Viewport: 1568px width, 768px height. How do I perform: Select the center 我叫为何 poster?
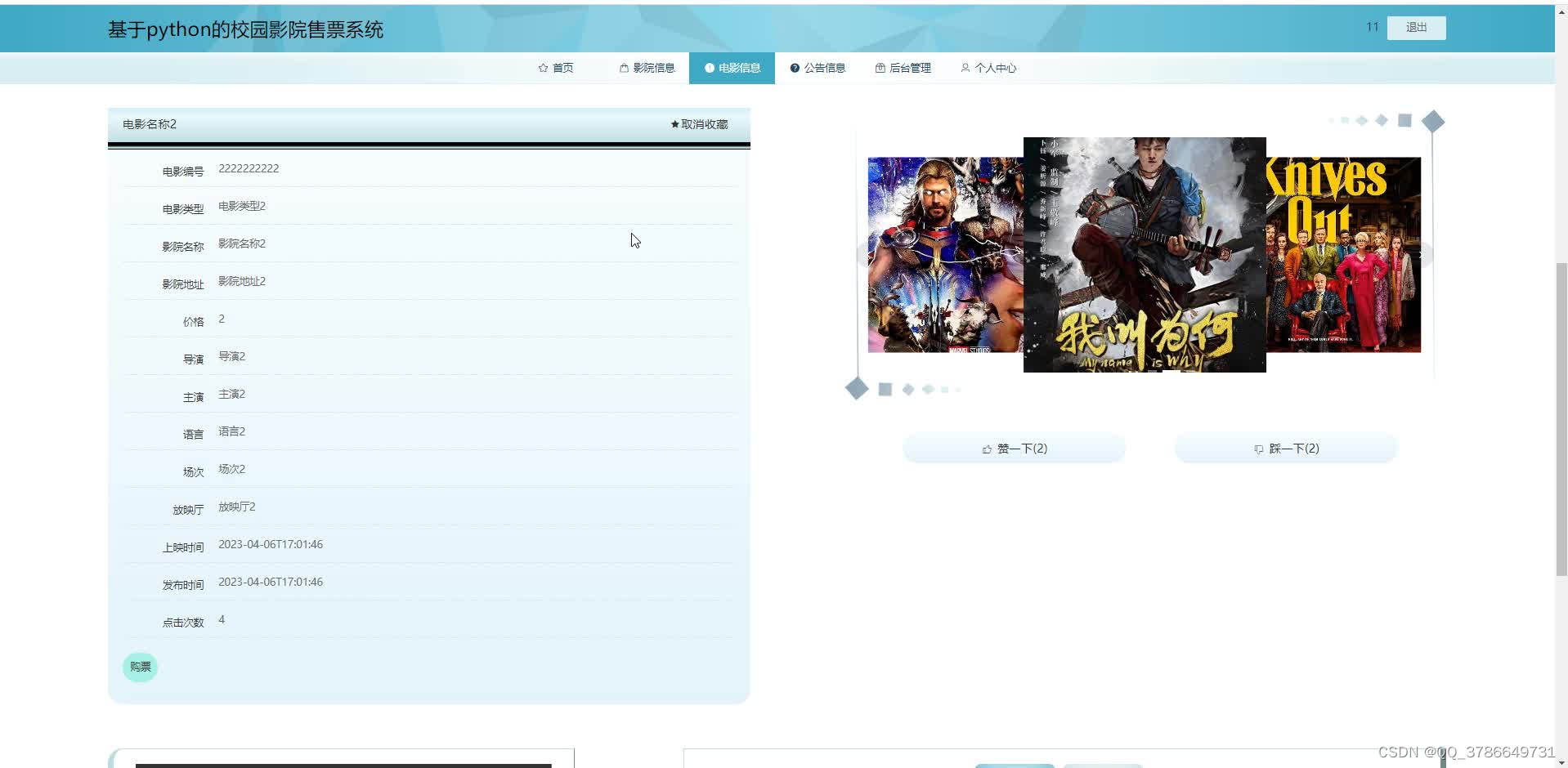click(1145, 255)
